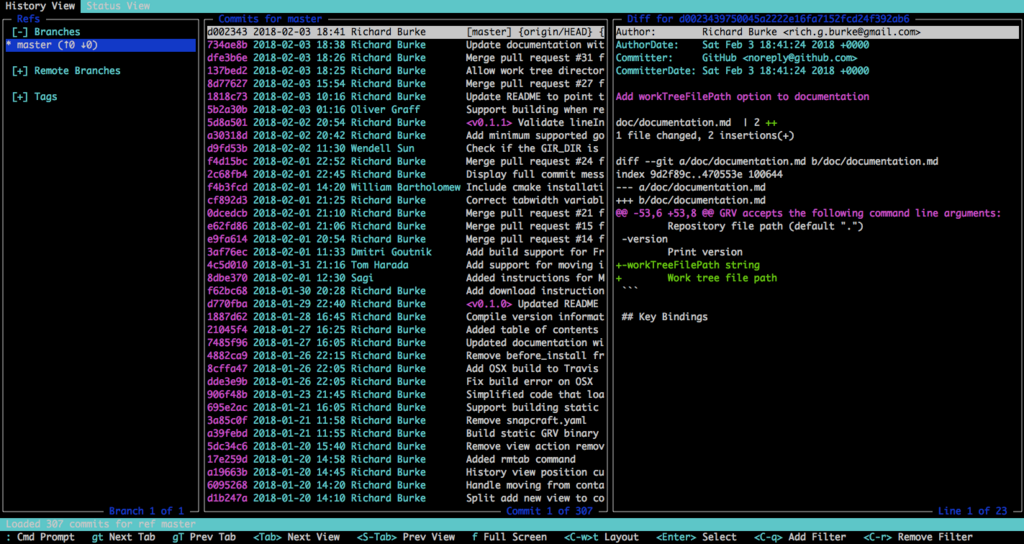The height and width of the screenshot is (544, 1024).
Task: Select commit a39febd Build static GRV binary
Action: coord(406,434)
